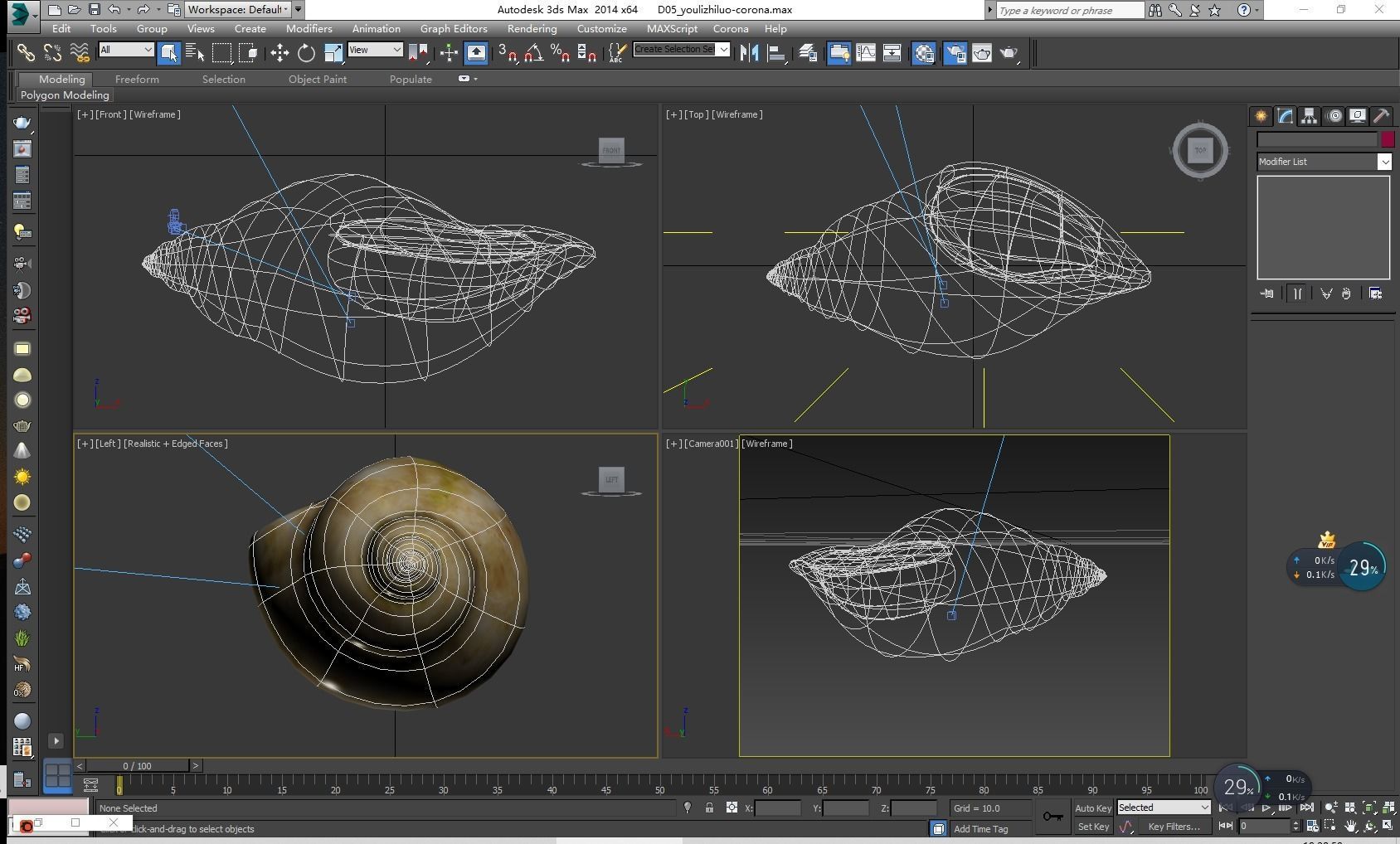Toggle Auto Key animation mode

tap(1093, 808)
